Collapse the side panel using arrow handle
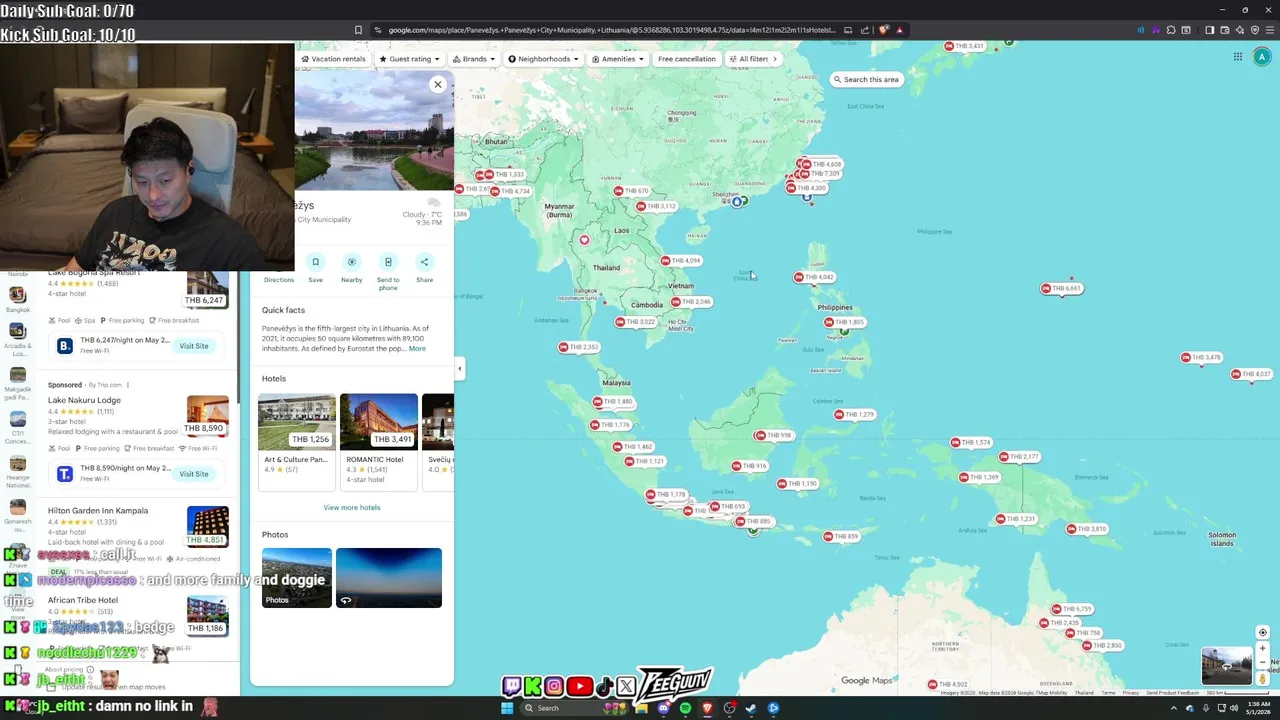 [459, 368]
